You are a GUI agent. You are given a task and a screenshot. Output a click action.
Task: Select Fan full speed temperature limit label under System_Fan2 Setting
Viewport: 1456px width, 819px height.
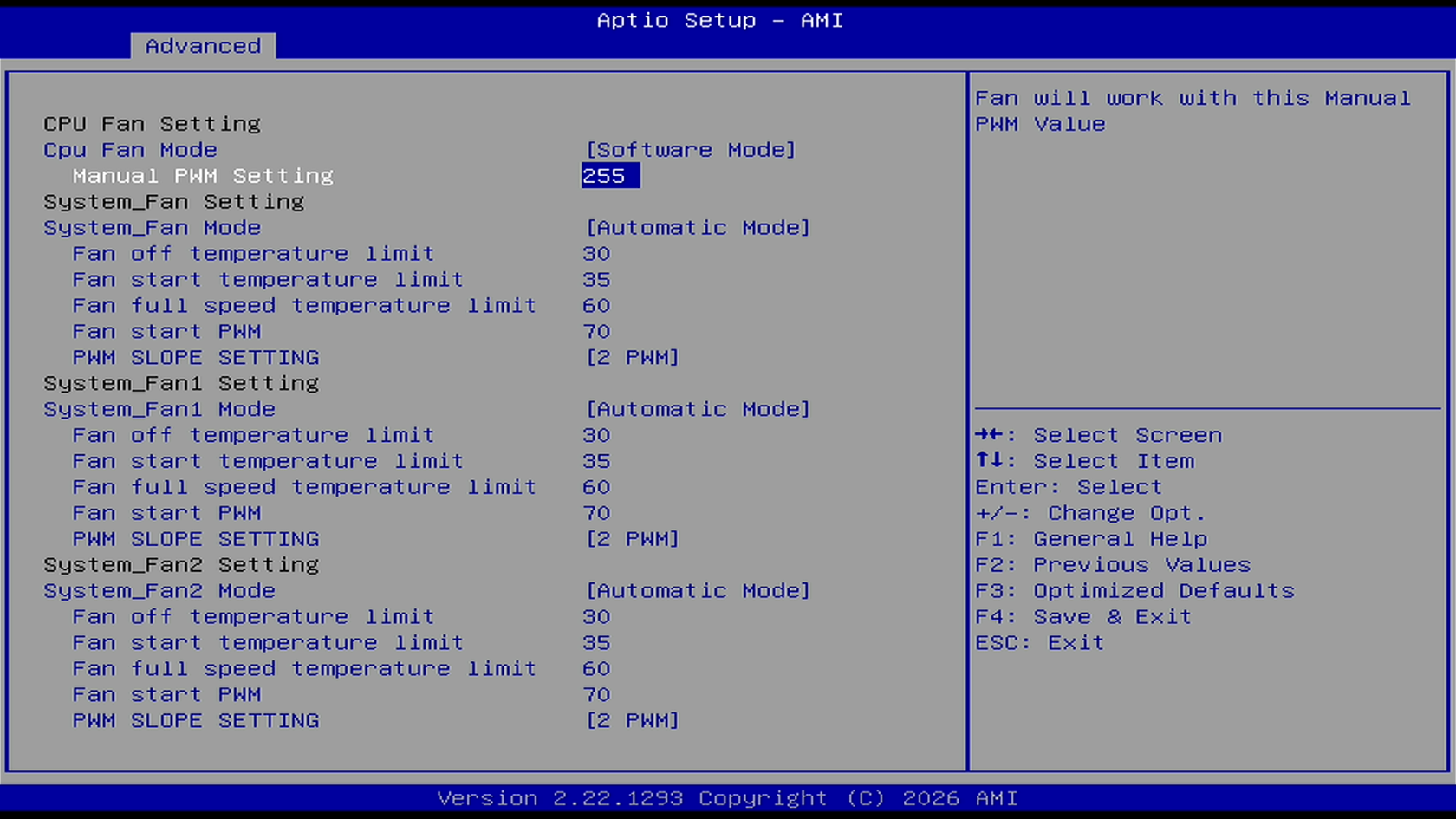click(304, 669)
